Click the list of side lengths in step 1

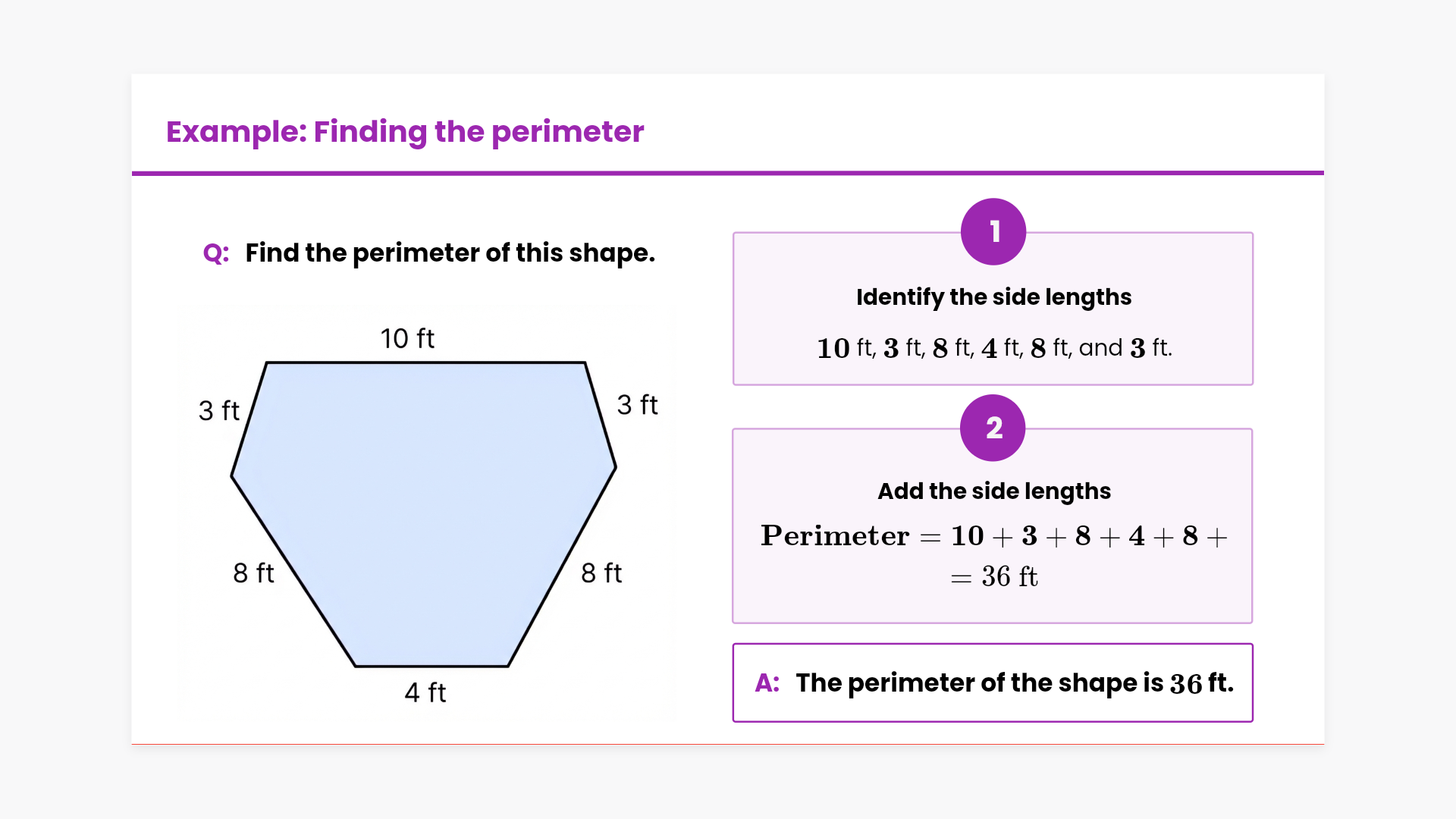click(x=993, y=348)
